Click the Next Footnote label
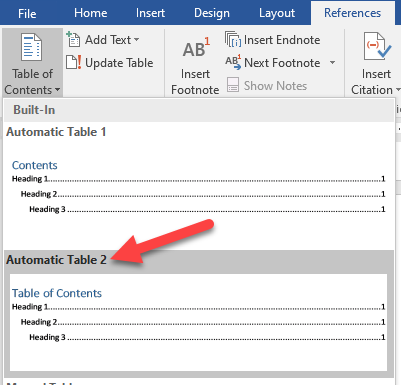The width and height of the screenshot is (401, 385). pos(282,63)
